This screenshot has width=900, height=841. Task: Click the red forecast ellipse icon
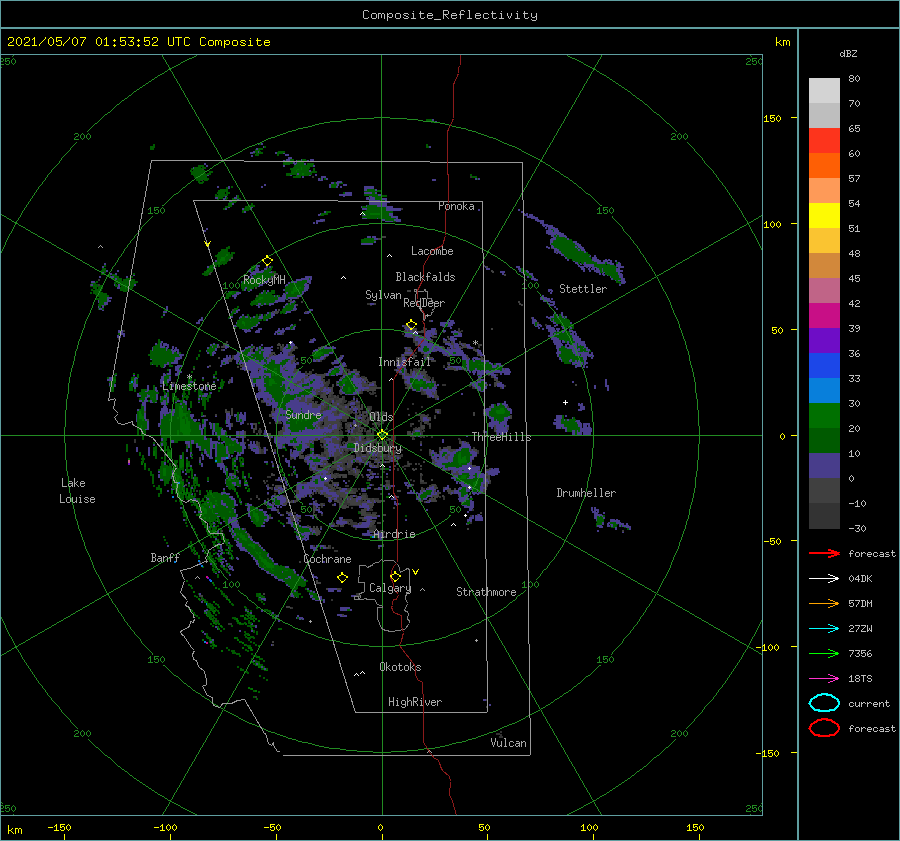(824, 728)
